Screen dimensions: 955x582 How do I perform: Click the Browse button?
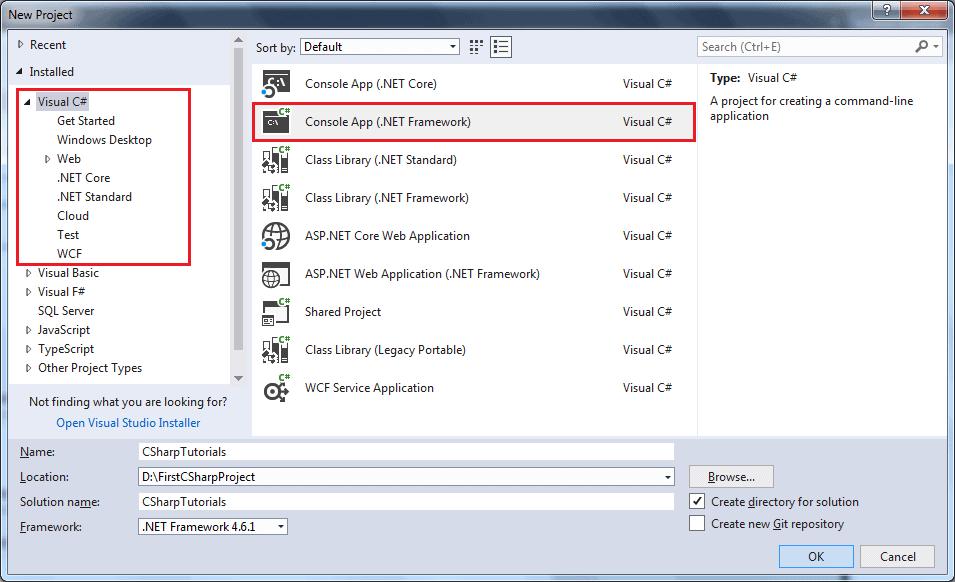[x=730, y=477]
